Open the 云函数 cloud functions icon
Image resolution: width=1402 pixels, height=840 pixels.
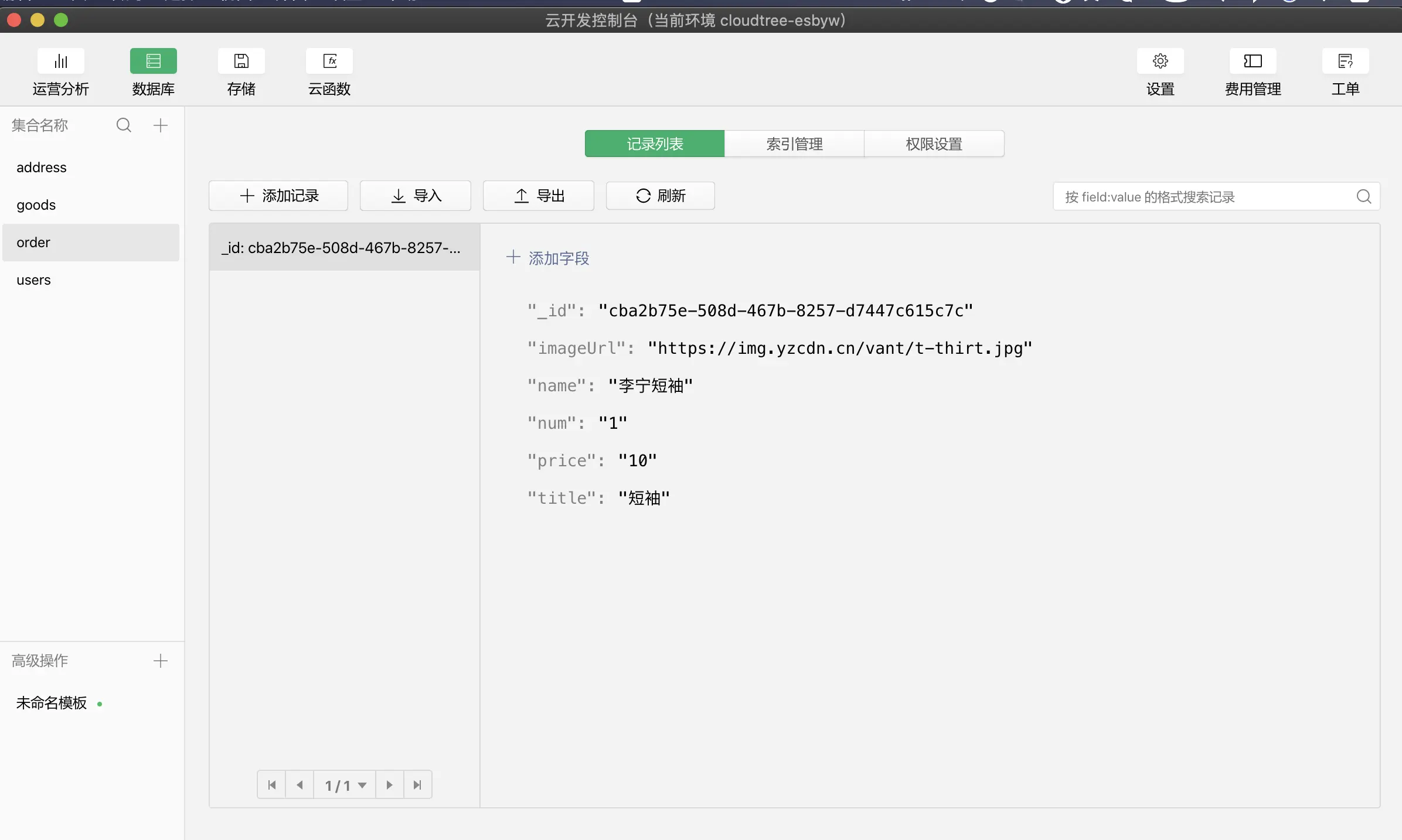click(329, 61)
